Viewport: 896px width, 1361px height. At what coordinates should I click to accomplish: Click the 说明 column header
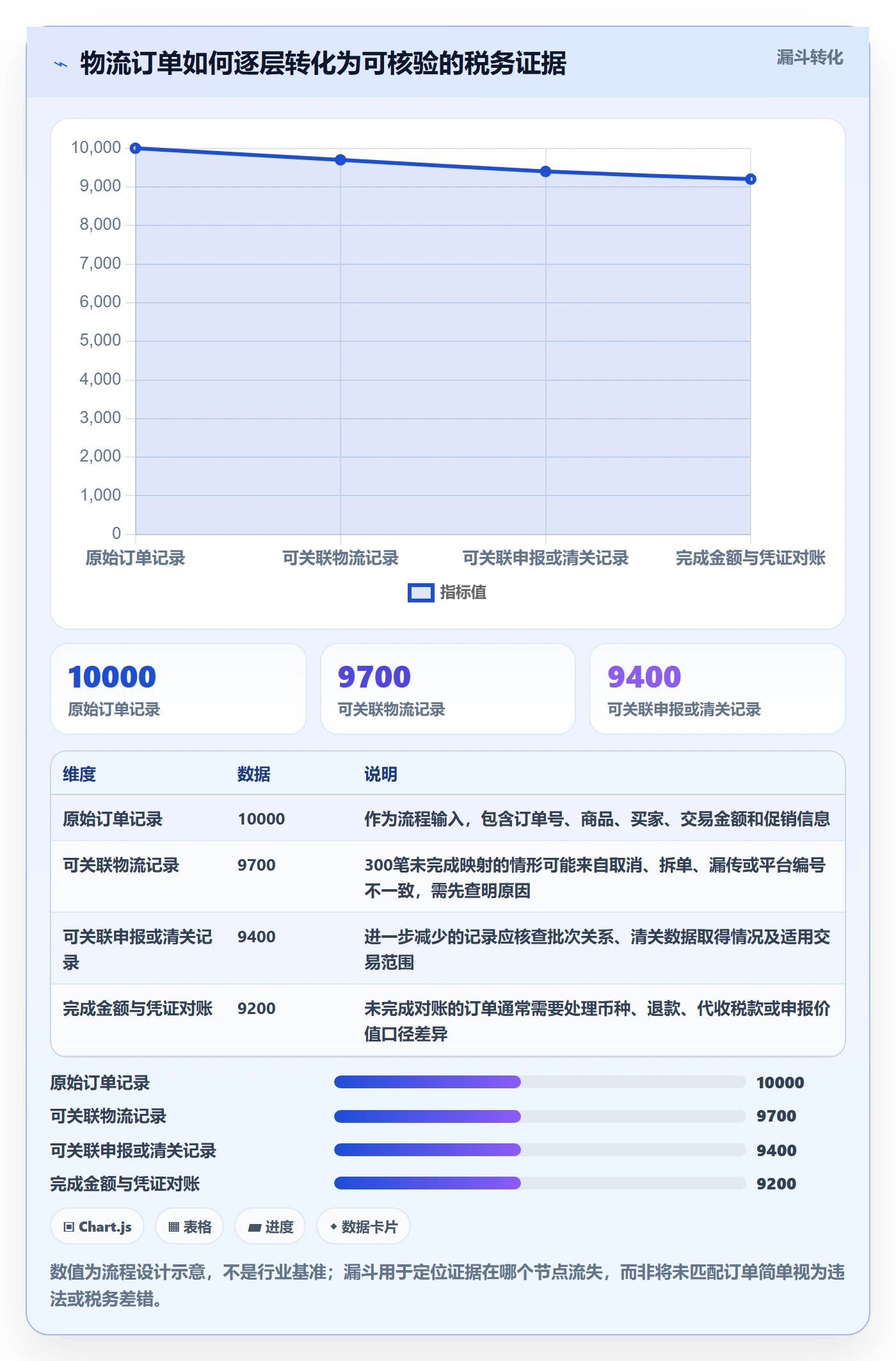click(x=381, y=774)
